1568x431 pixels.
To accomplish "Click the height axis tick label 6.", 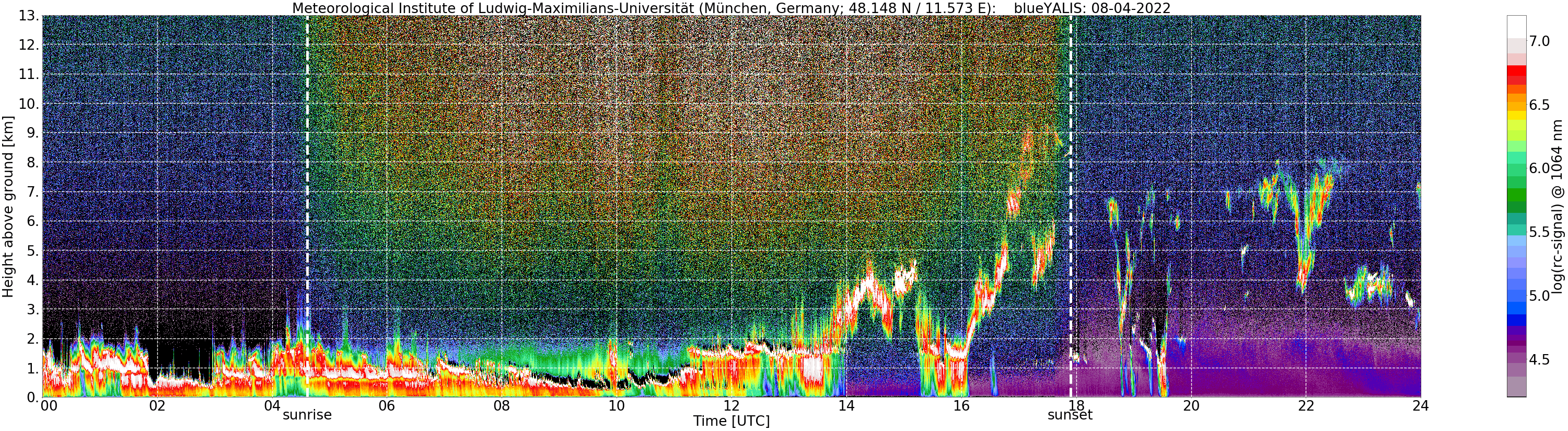I will tap(33, 222).
